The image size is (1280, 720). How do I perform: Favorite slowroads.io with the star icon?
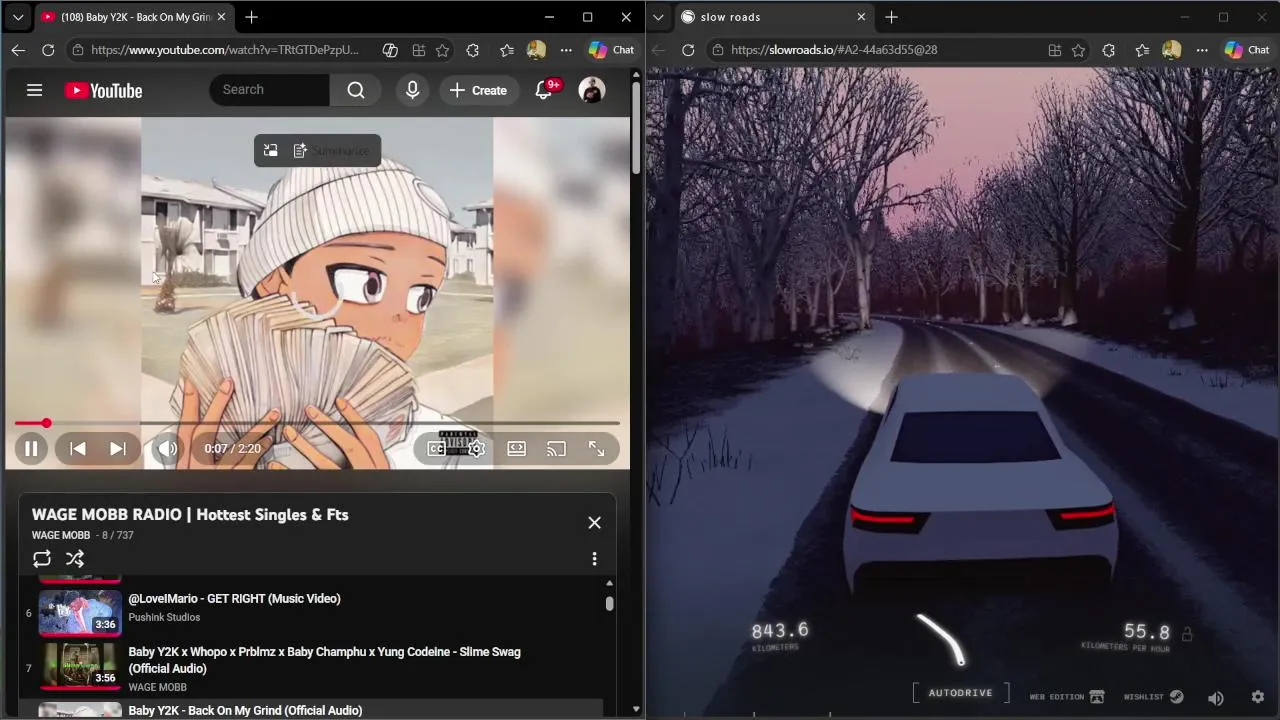1078,50
